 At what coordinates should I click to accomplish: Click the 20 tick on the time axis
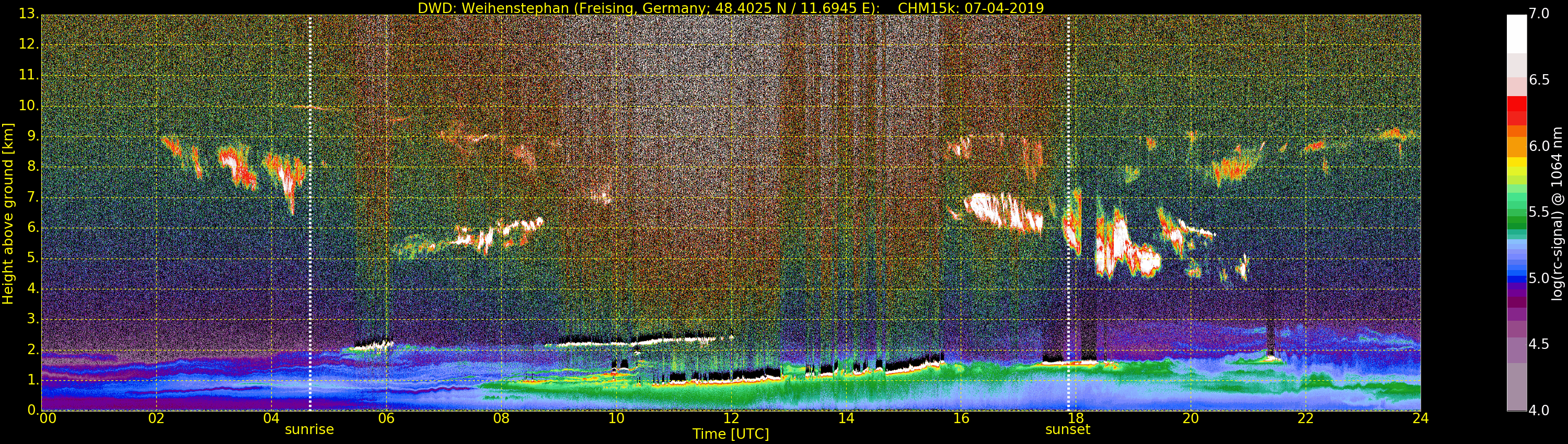pos(1191,418)
